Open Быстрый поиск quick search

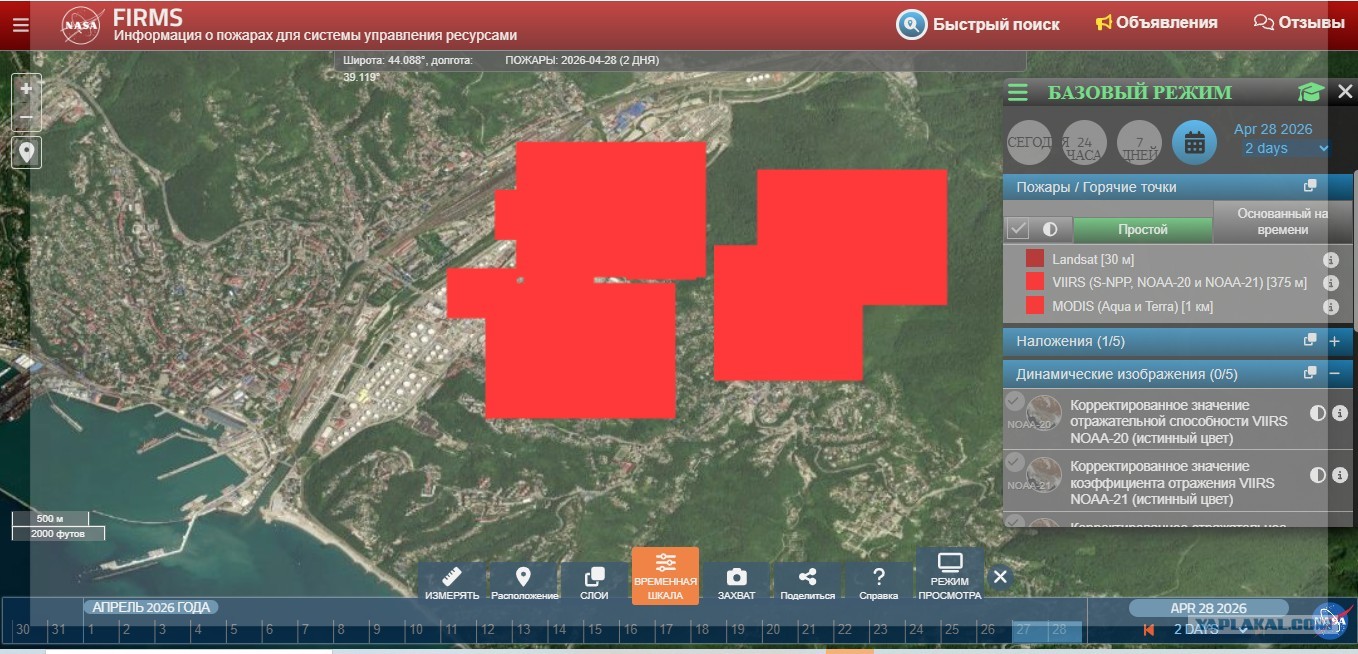click(978, 24)
